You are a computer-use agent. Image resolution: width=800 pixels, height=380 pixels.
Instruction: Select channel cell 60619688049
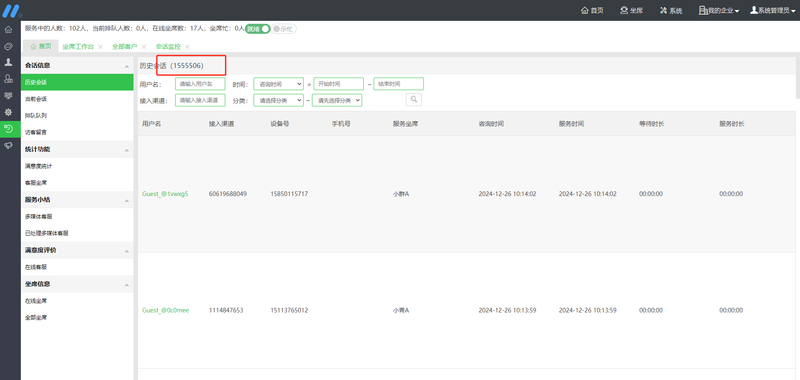point(228,194)
